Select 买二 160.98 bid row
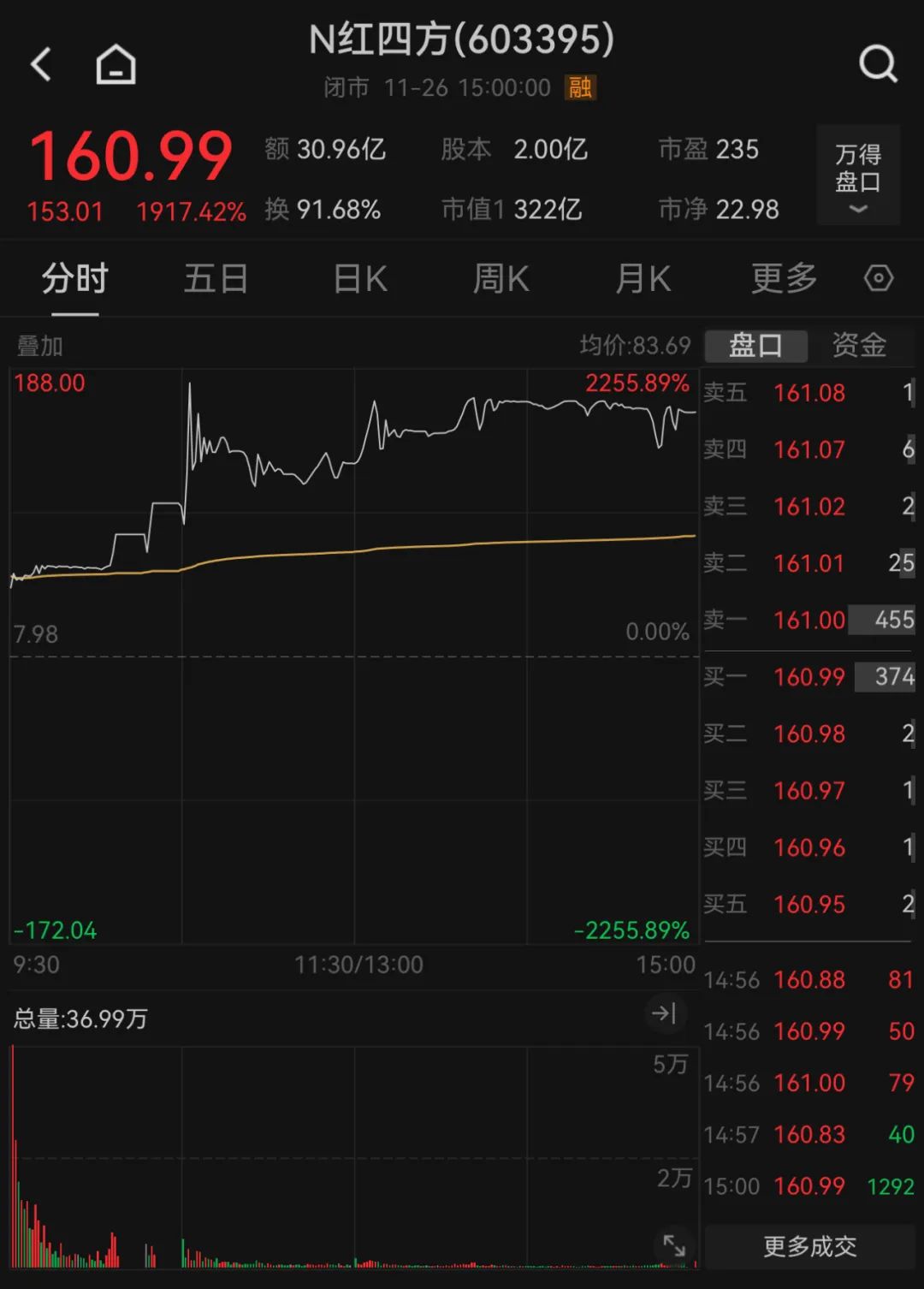This screenshot has width=924, height=1289. tap(808, 734)
